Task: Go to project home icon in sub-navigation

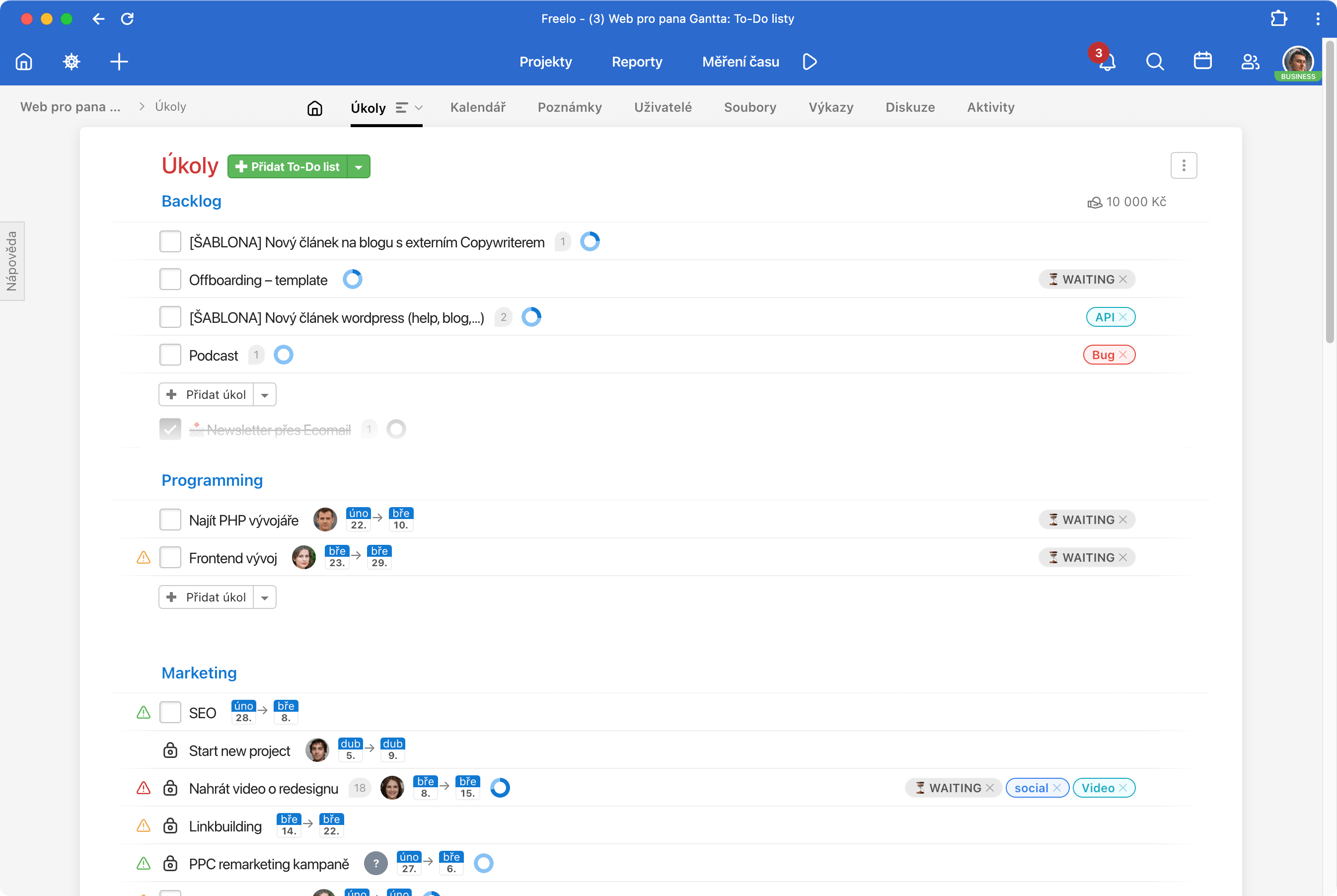Action: pos(315,108)
